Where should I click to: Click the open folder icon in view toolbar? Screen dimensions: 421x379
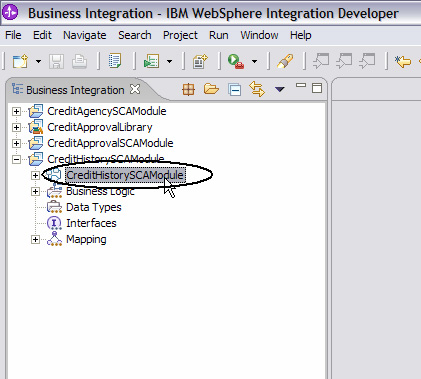click(211, 89)
